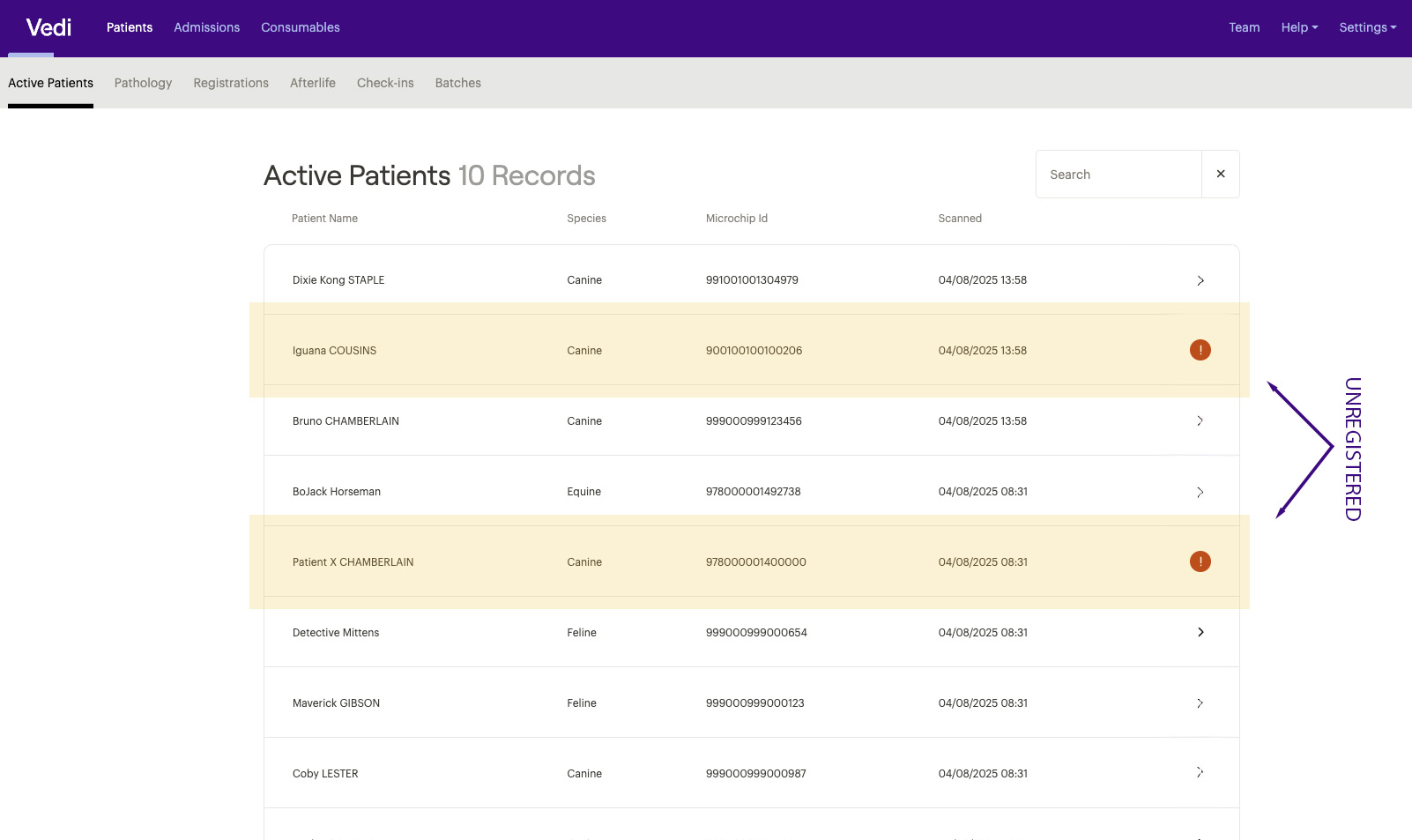This screenshot has width=1412, height=840.
Task: Select patient name Detective Mittens
Action: (x=336, y=633)
